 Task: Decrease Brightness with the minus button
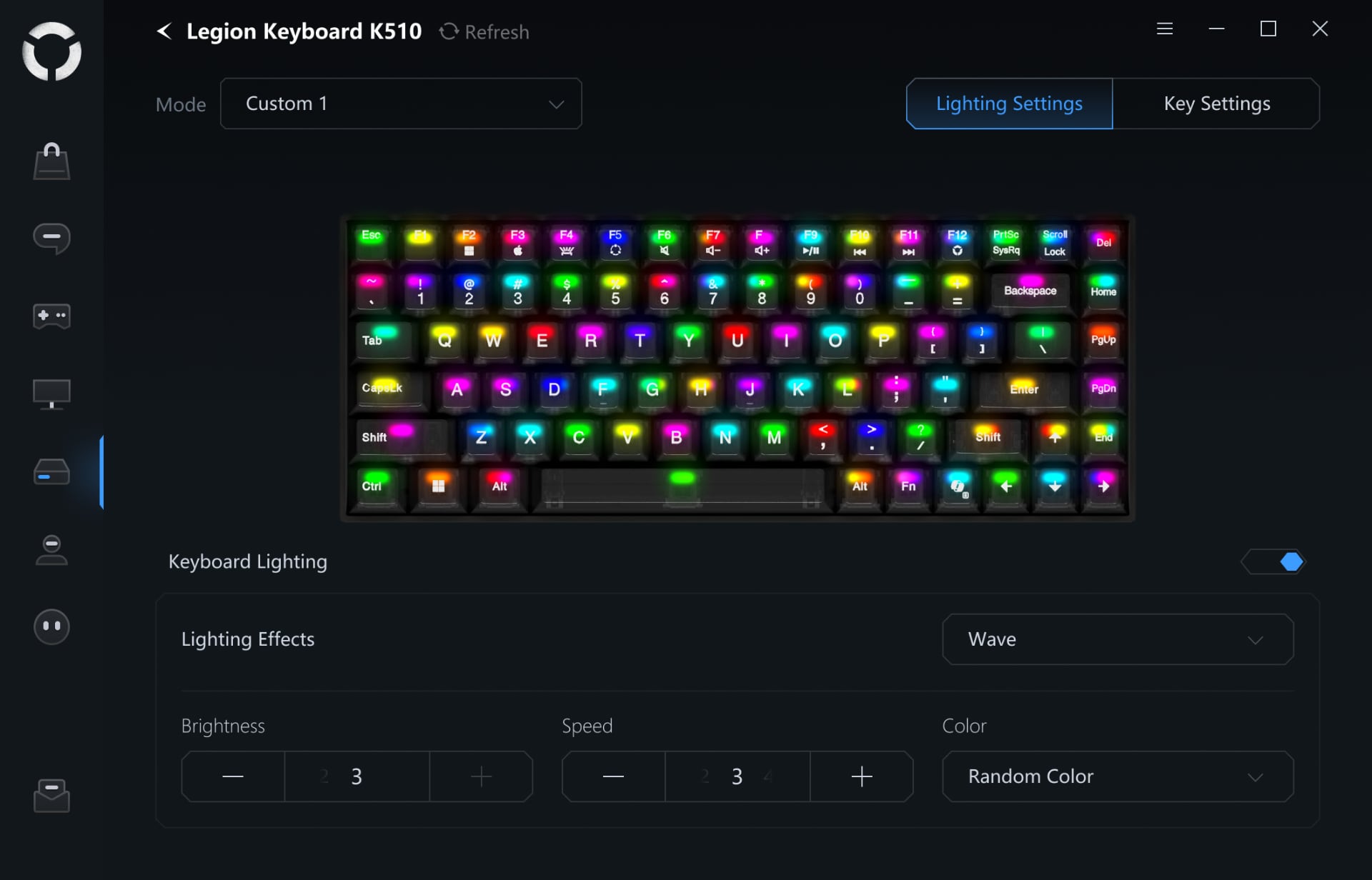(233, 776)
